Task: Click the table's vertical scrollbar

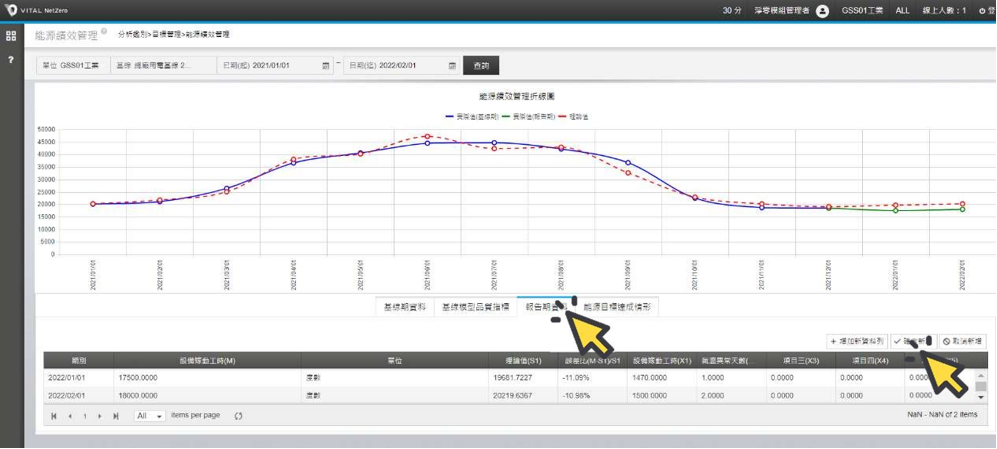Action: click(x=981, y=387)
